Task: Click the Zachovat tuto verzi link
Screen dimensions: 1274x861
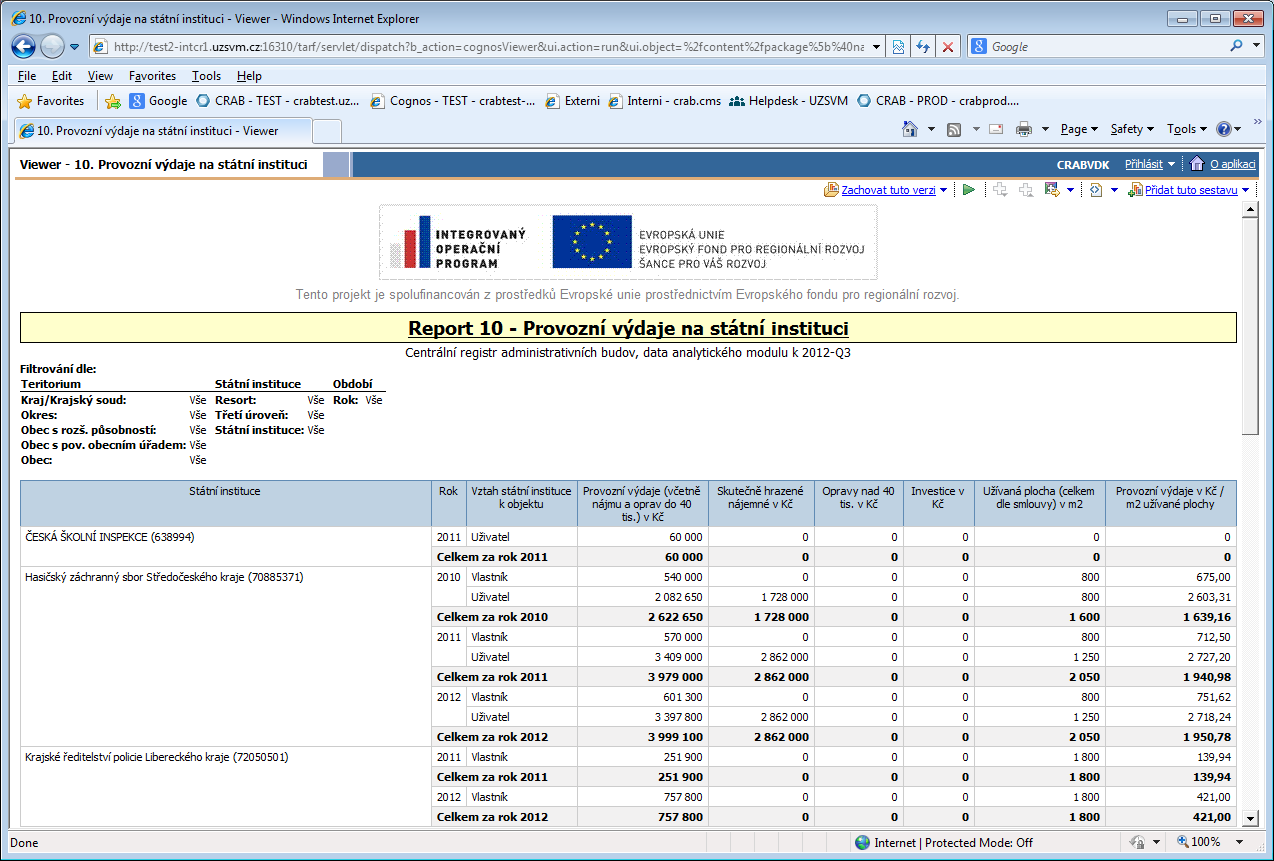Action: 888,190
